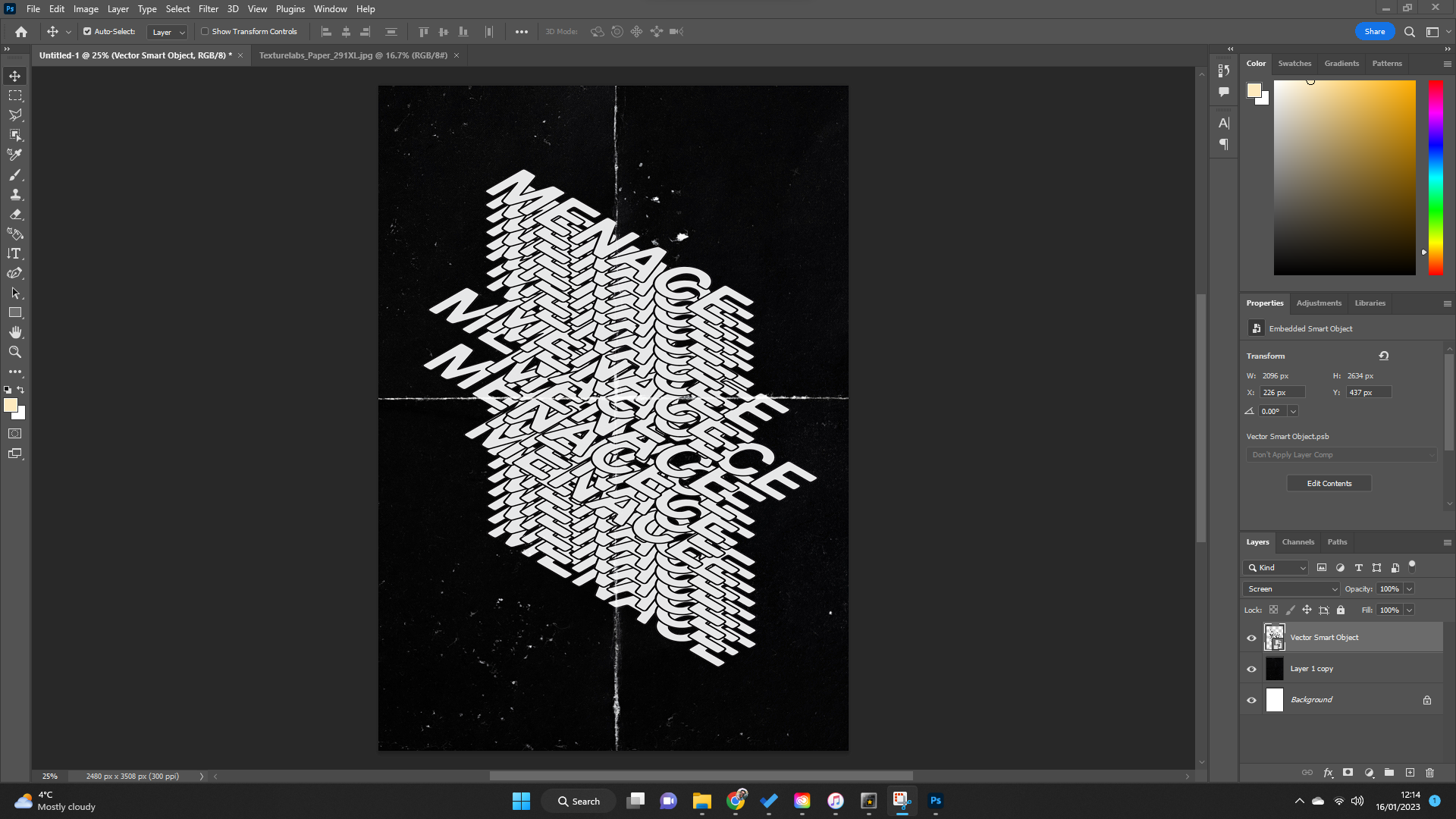Enable Show Transform Controls
Viewport: 1456px width, 819px height.
[x=206, y=31]
